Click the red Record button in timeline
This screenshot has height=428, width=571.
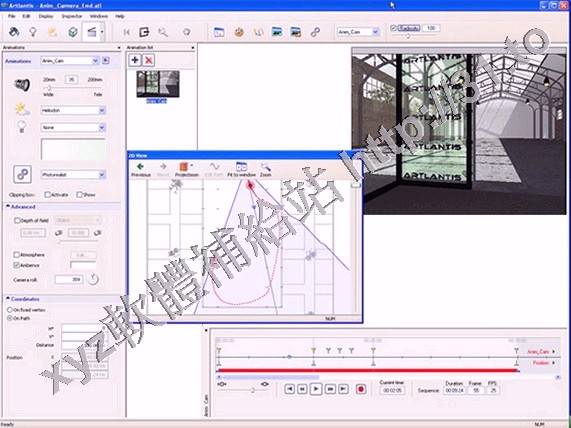click(361, 389)
